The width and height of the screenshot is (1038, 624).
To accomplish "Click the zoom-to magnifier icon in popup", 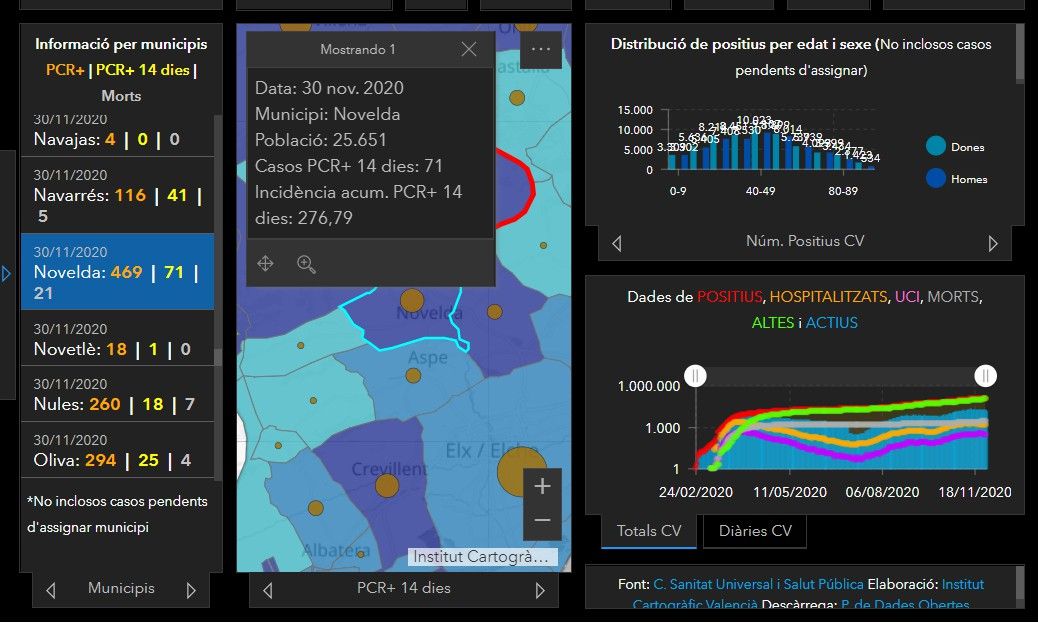I will tap(306, 264).
